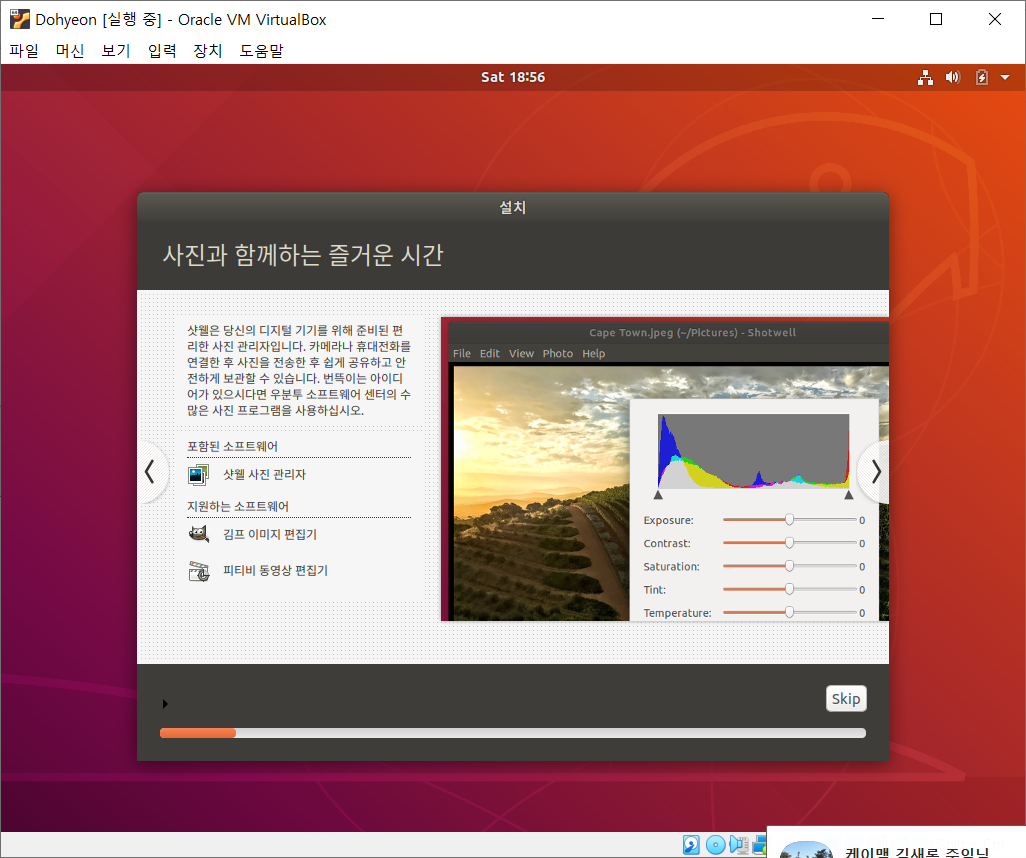Click the 지원하는 소프트웨어 heading
Viewport: 1026px width, 858px height.
pos(238,506)
